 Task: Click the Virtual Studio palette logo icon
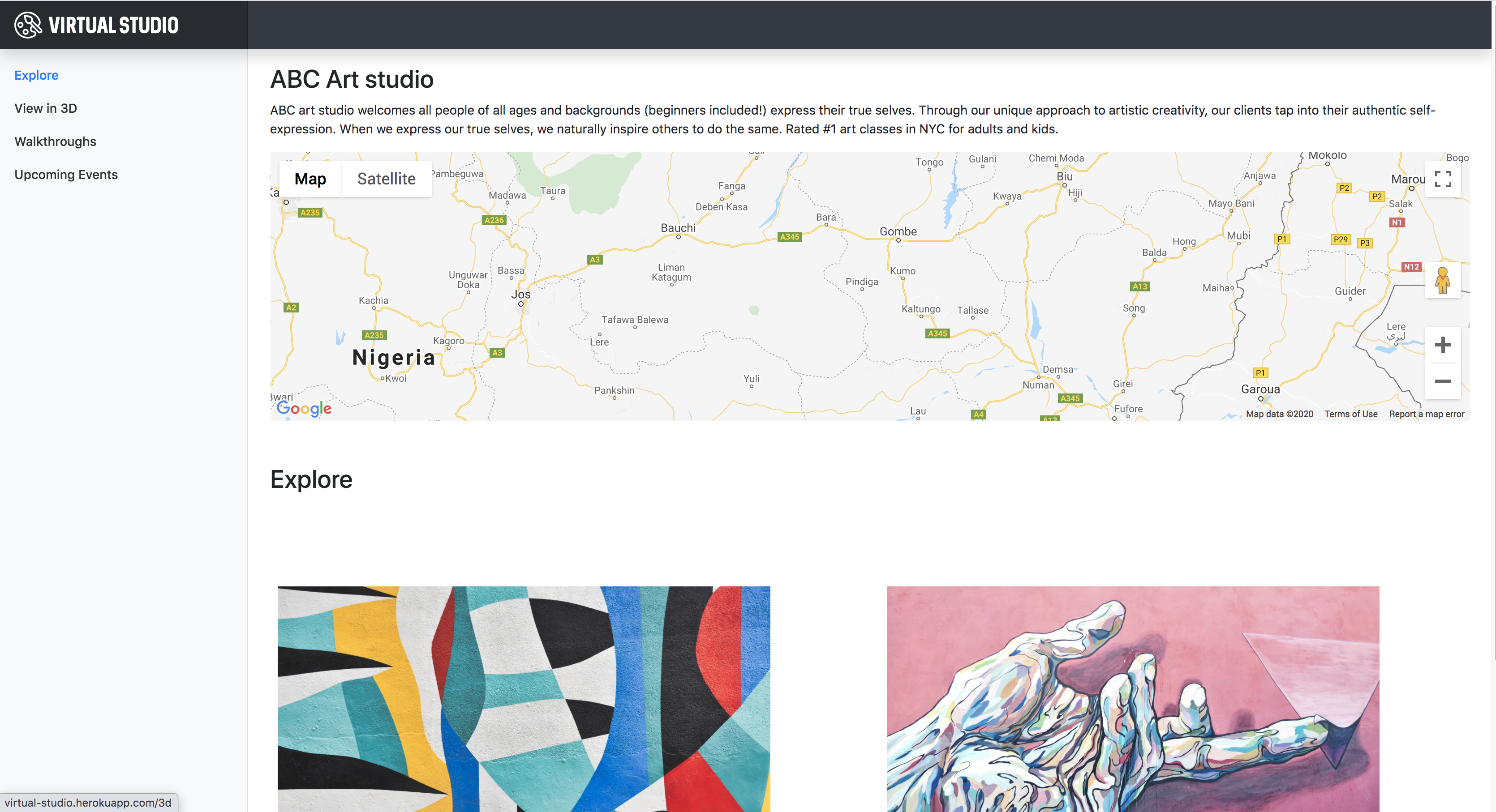point(28,25)
